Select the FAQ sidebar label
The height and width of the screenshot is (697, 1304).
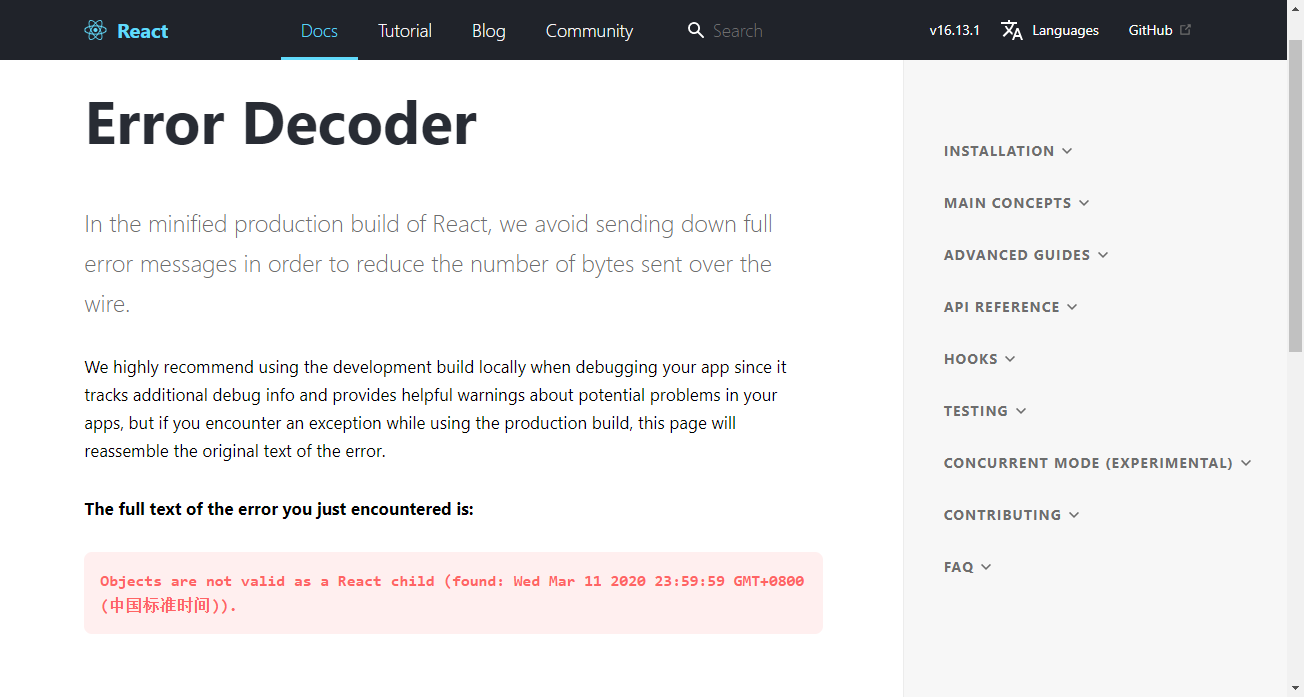coord(959,567)
